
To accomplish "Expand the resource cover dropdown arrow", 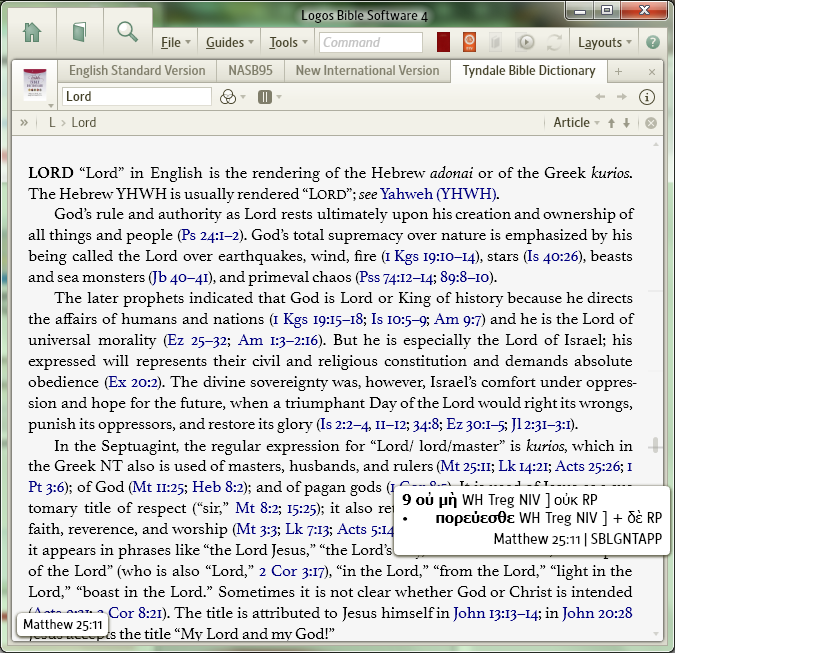I will coord(50,106).
